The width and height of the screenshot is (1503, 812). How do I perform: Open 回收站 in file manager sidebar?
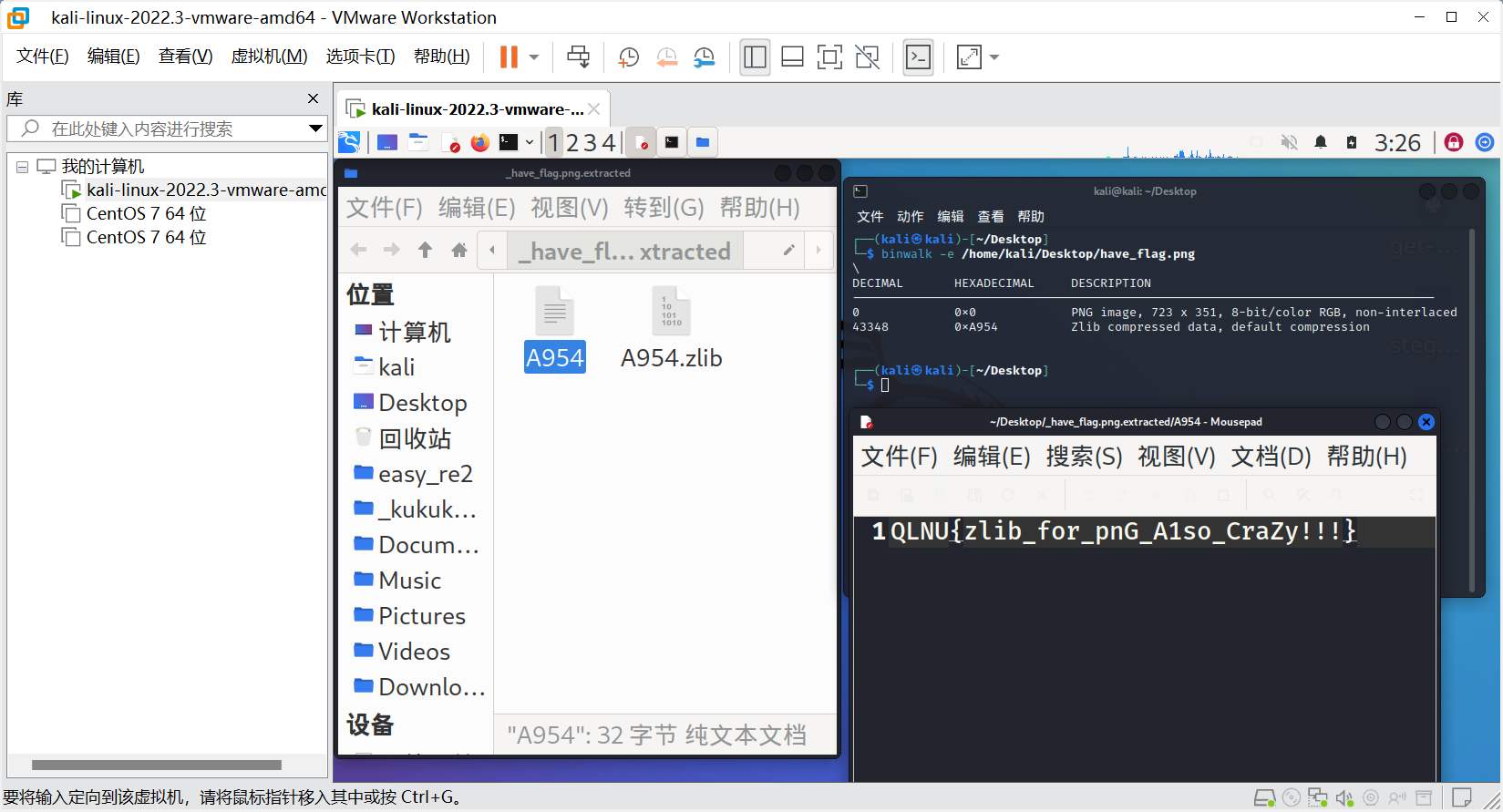403,438
